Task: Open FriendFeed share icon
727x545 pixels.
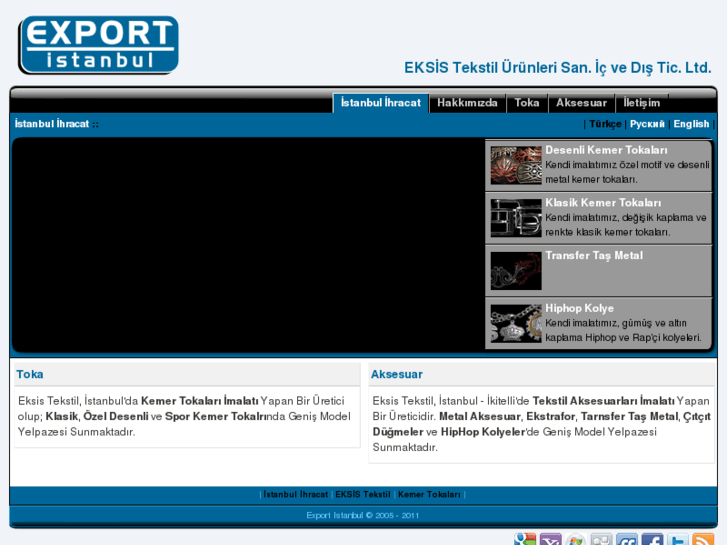Action: (x=627, y=539)
